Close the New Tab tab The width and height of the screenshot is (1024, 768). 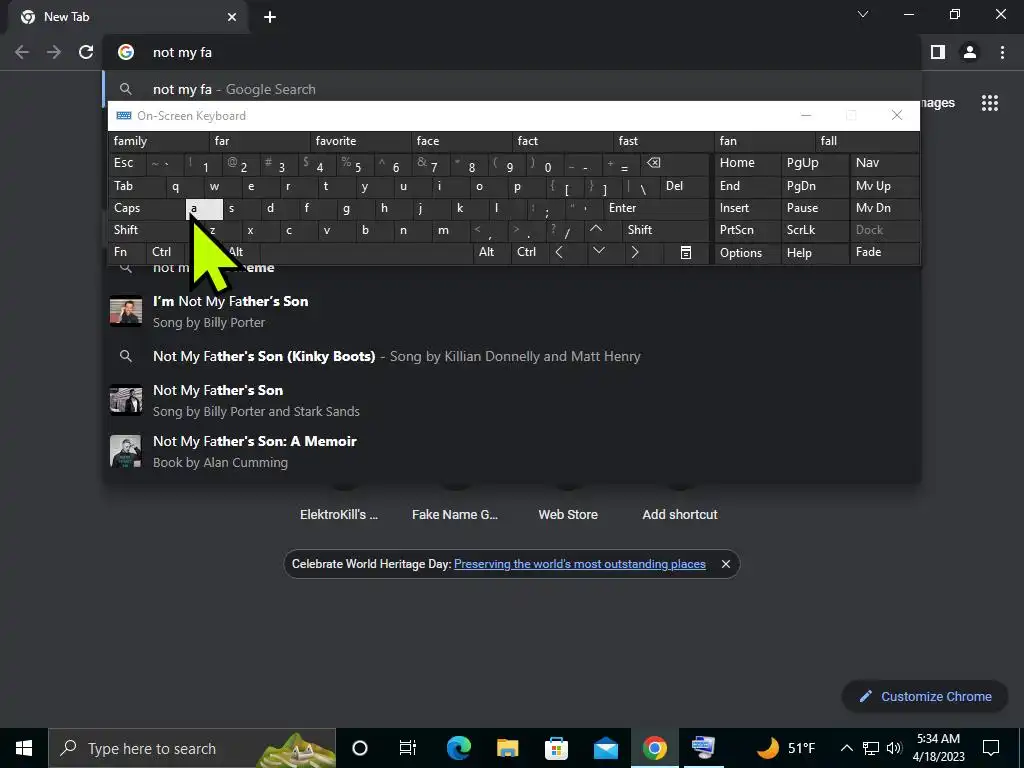pos(232,17)
